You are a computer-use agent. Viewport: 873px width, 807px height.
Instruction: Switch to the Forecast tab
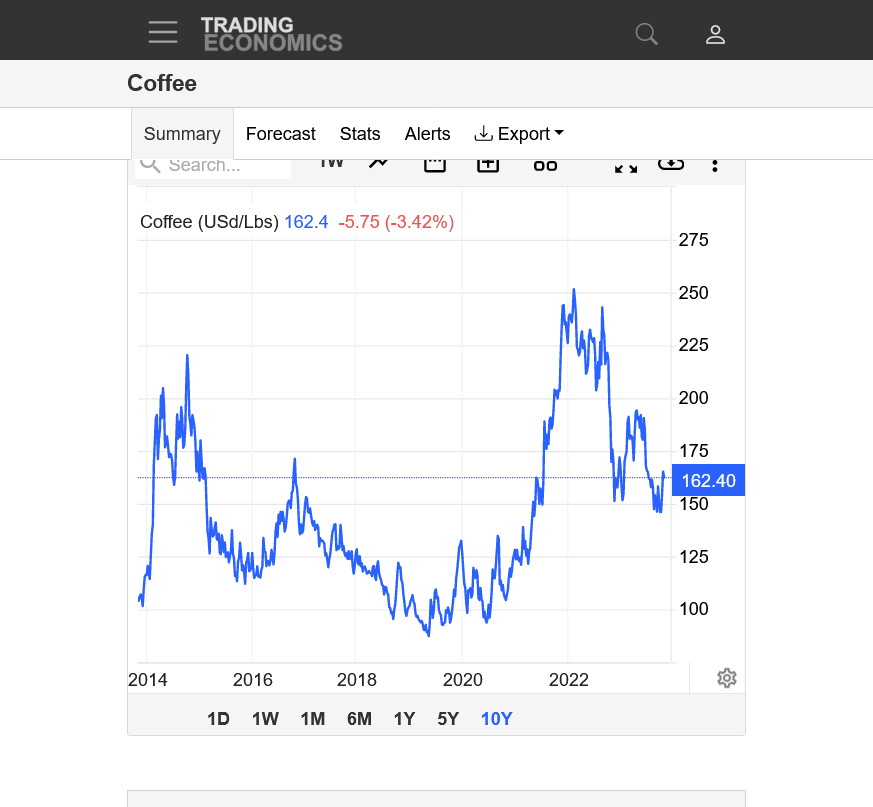[280, 134]
